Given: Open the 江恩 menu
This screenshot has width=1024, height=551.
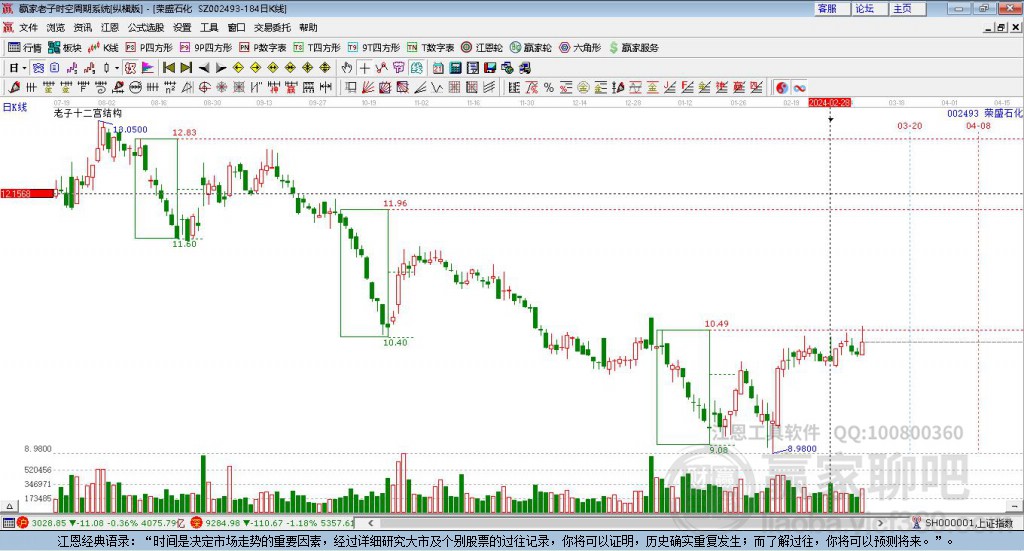Looking at the screenshot, I should click(x=110, y=27).
